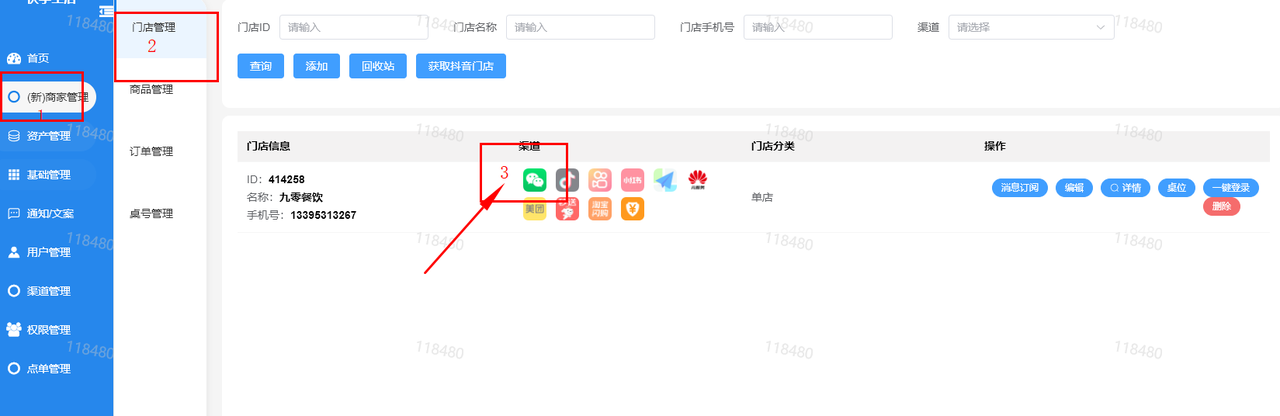
Task: Open the 详情 button with magnifier icon
Action: [x=1126, y=188]
